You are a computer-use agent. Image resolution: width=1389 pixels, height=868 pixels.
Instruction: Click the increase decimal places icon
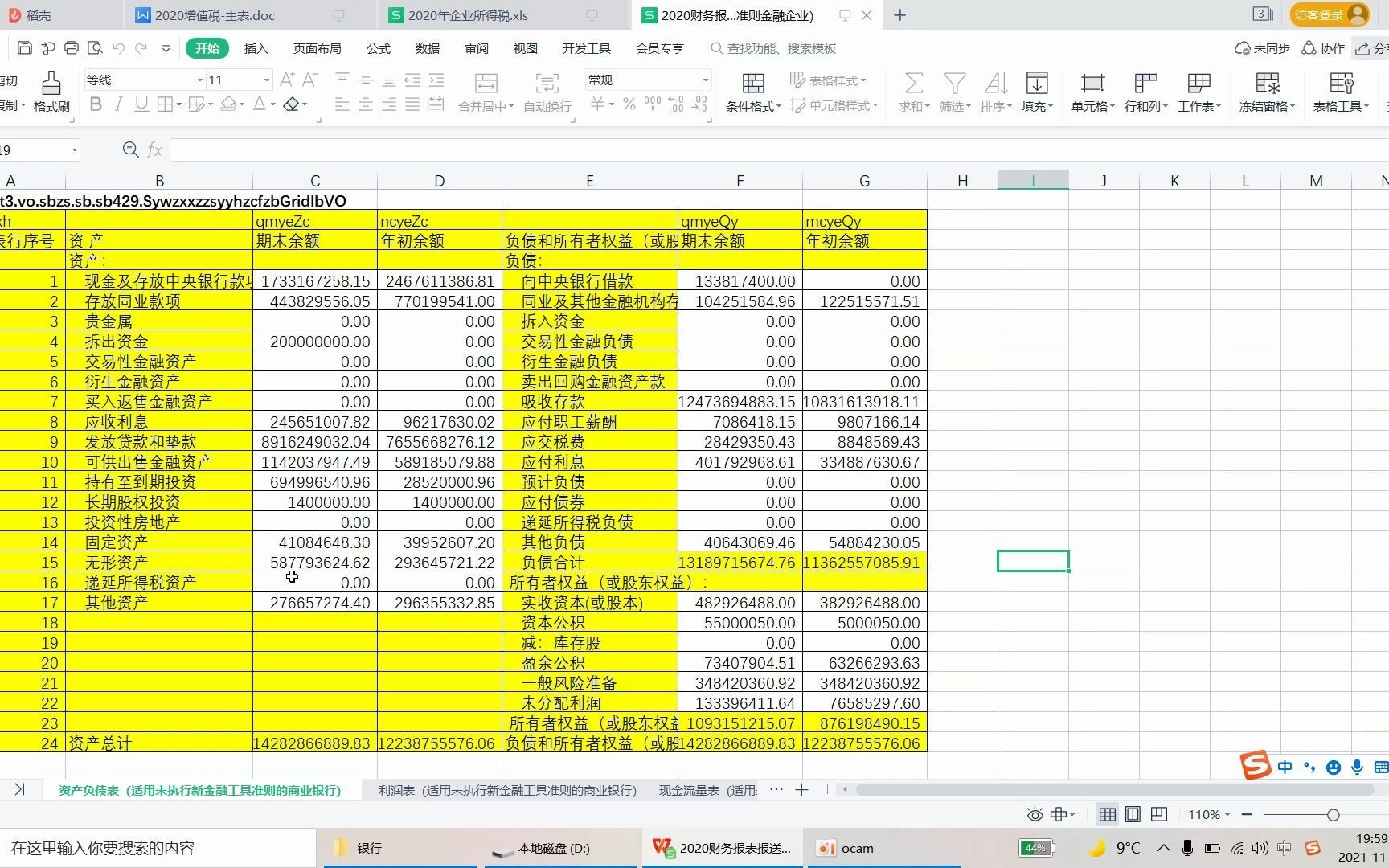tap(676, 104)
